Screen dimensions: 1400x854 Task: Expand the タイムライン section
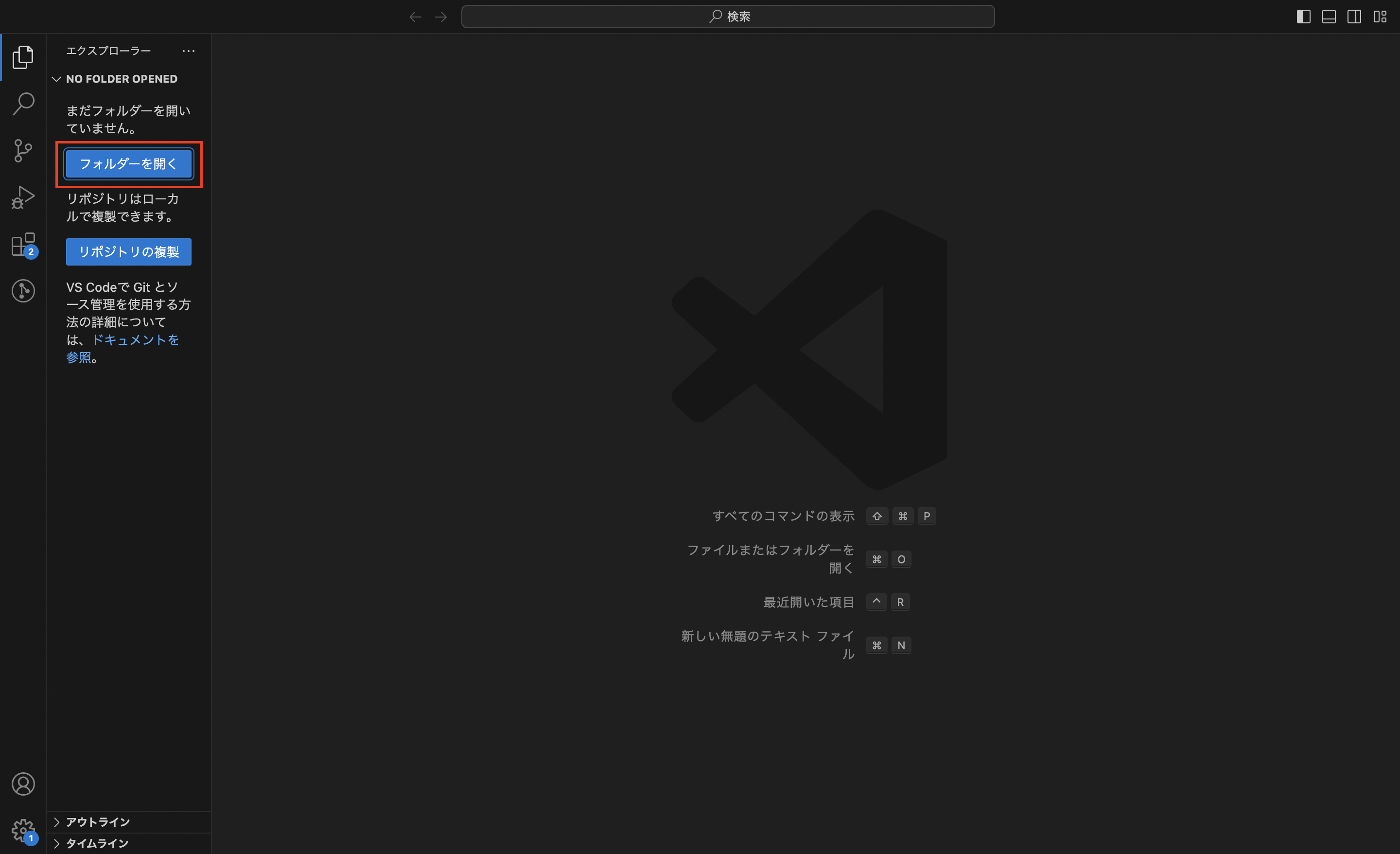[129, 843]
